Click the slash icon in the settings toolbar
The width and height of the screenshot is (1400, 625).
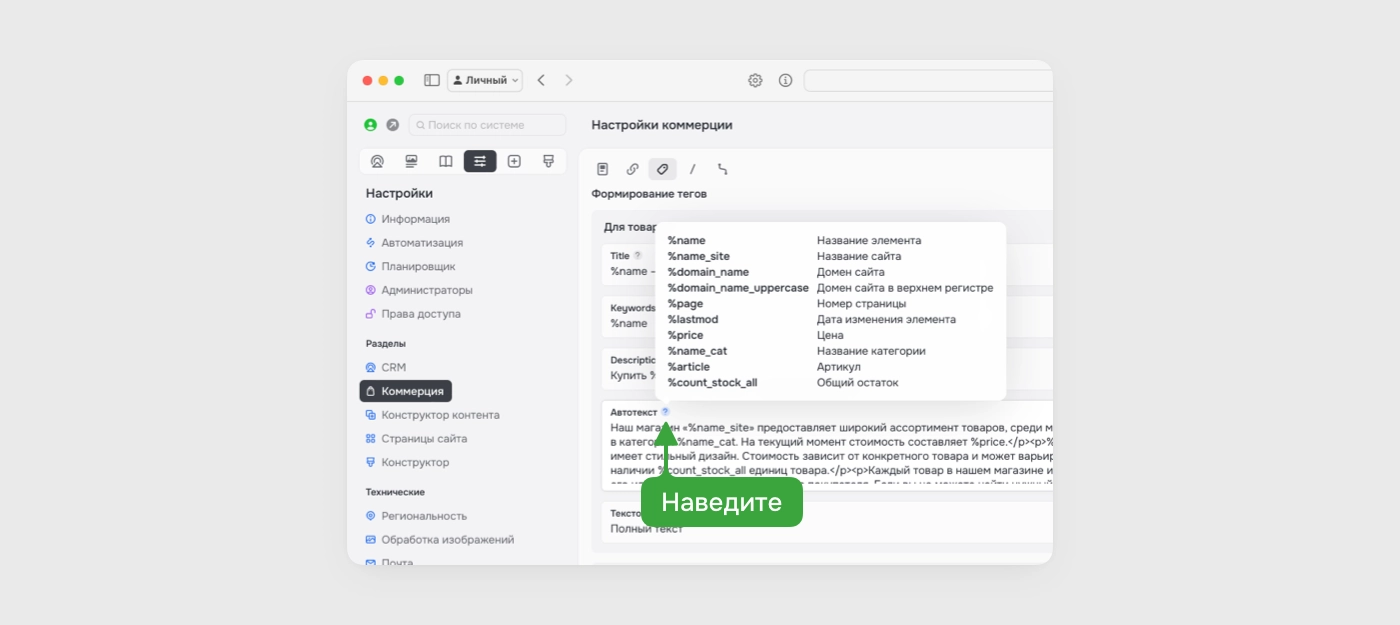(693, 169)
